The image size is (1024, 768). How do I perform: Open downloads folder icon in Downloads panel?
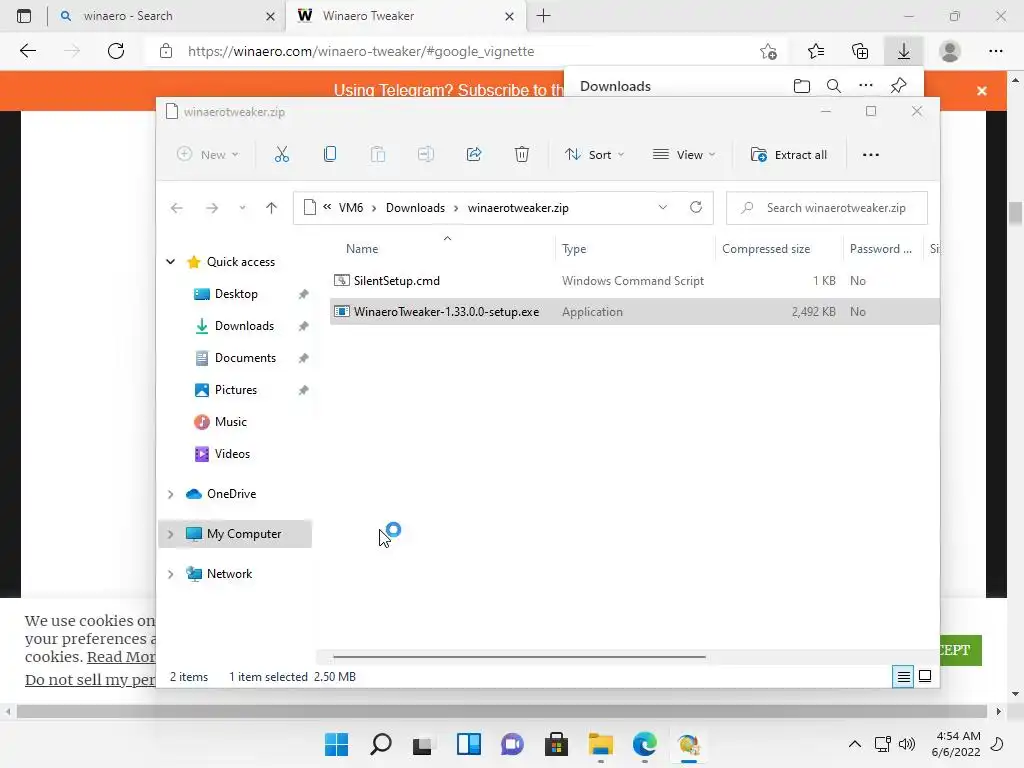802,86
